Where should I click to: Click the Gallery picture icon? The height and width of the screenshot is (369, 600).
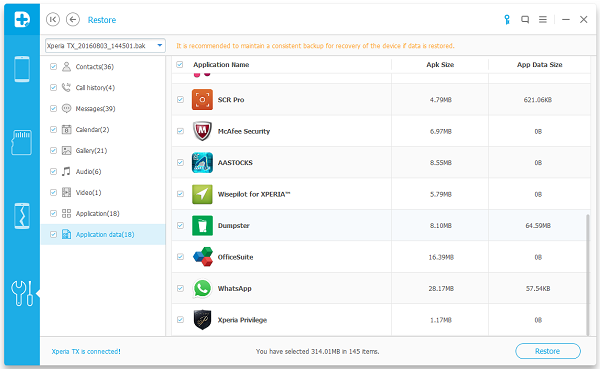pyautogui.click(x=67, y=150)
